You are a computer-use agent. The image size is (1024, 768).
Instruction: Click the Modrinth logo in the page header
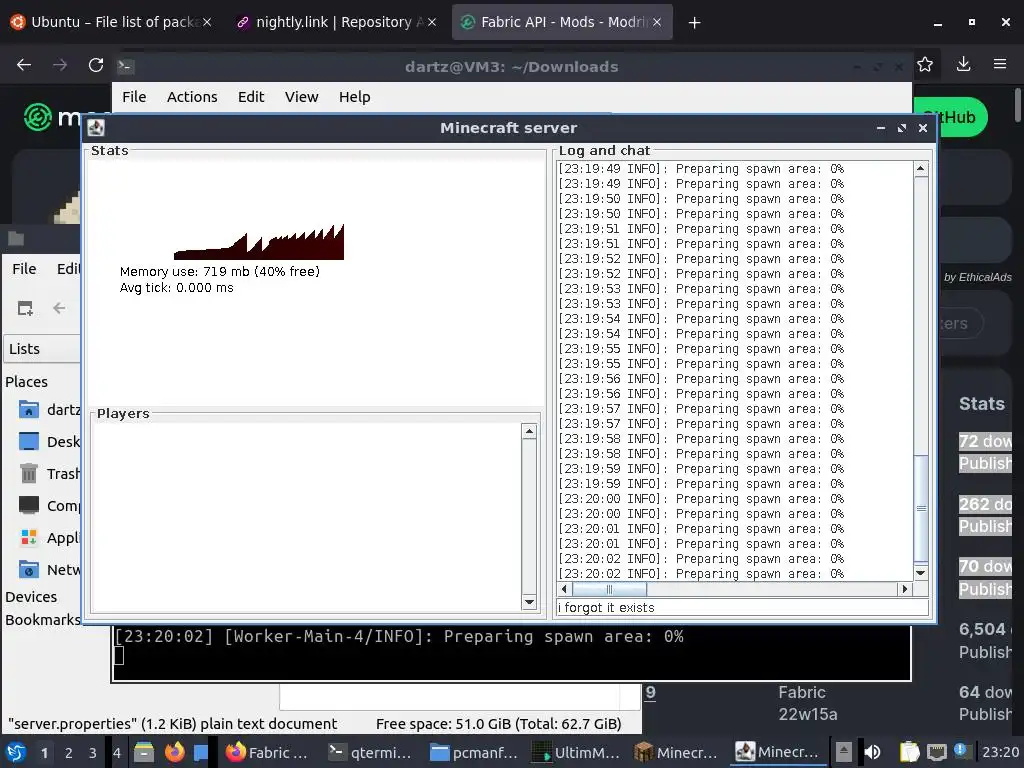52,118
